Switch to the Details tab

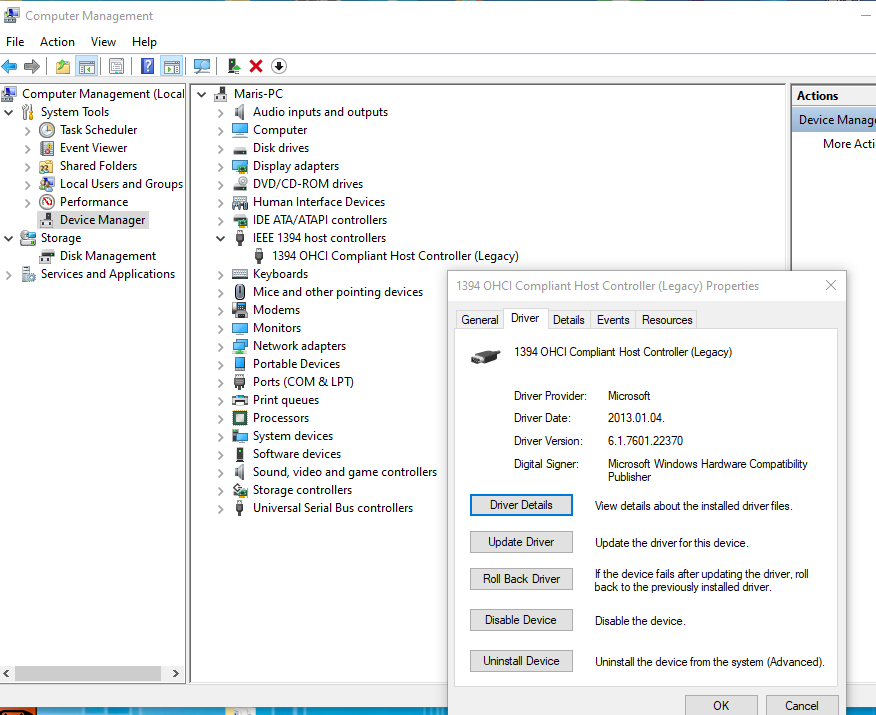click(x=568, y=320)
